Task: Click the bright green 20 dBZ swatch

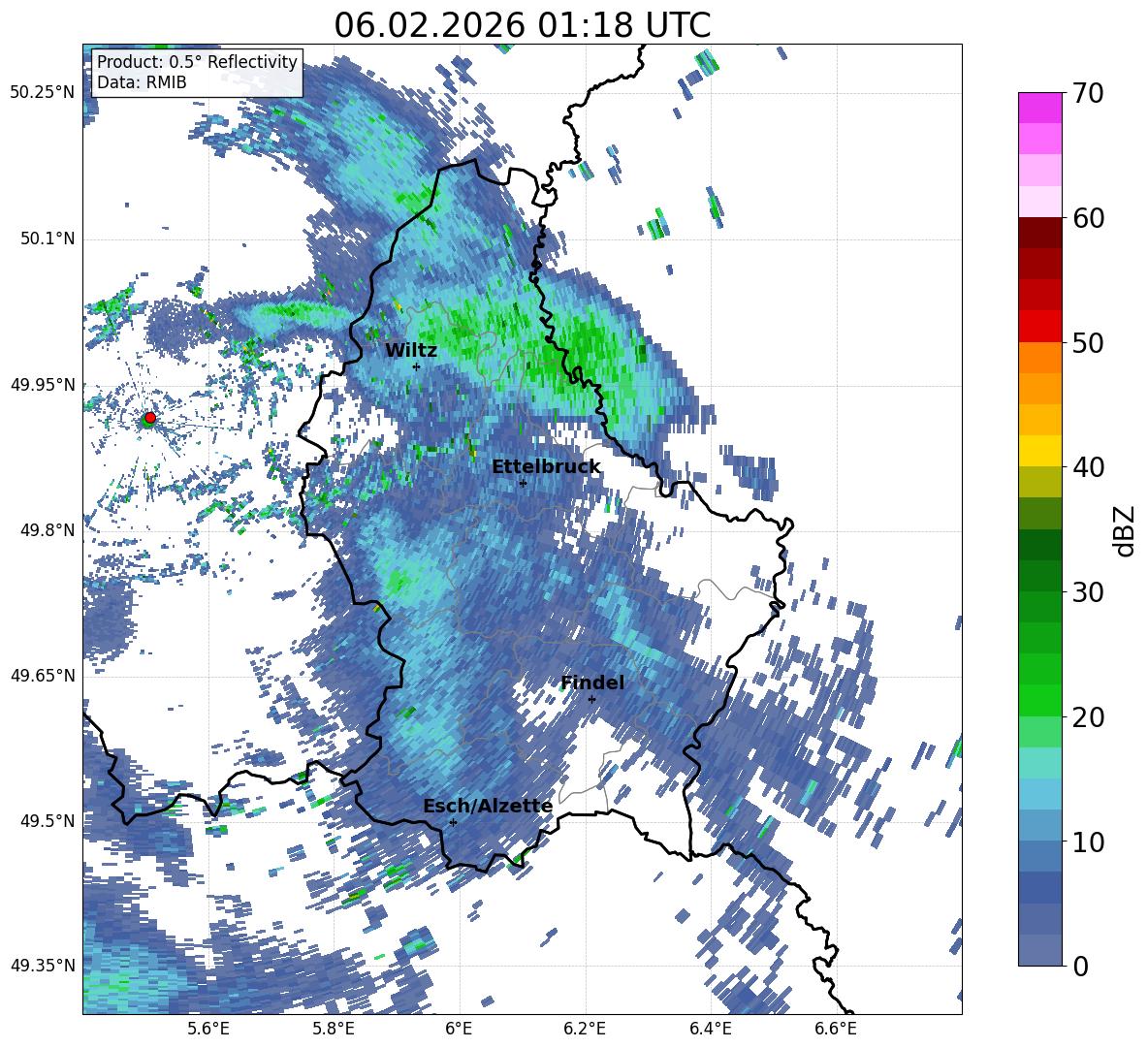Action: click(1039, 700)
